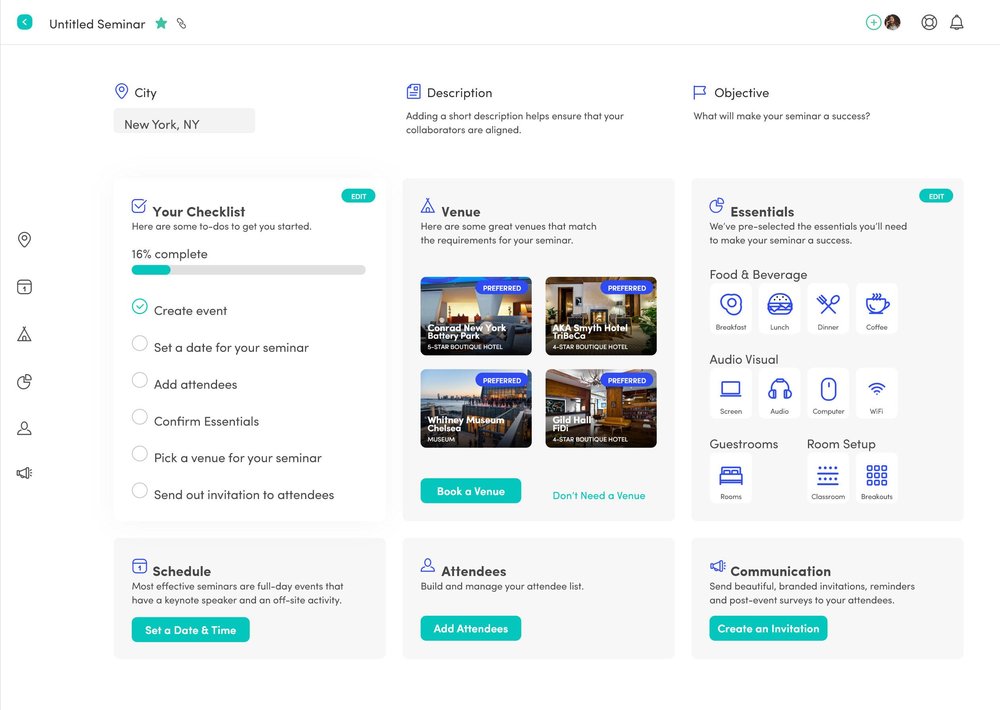The height and width of the screenshot is (710, 1000).
Task: Click the checklist progress bar
Action: tap(249, 270)
